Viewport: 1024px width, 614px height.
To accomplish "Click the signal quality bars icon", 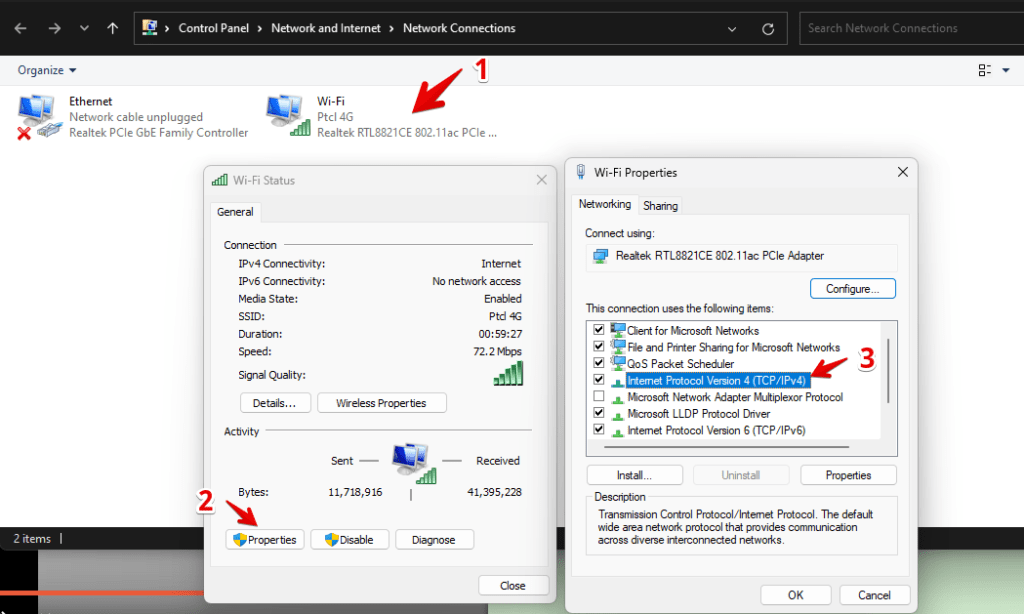I will pyautogui.click(x=508, y=374).
